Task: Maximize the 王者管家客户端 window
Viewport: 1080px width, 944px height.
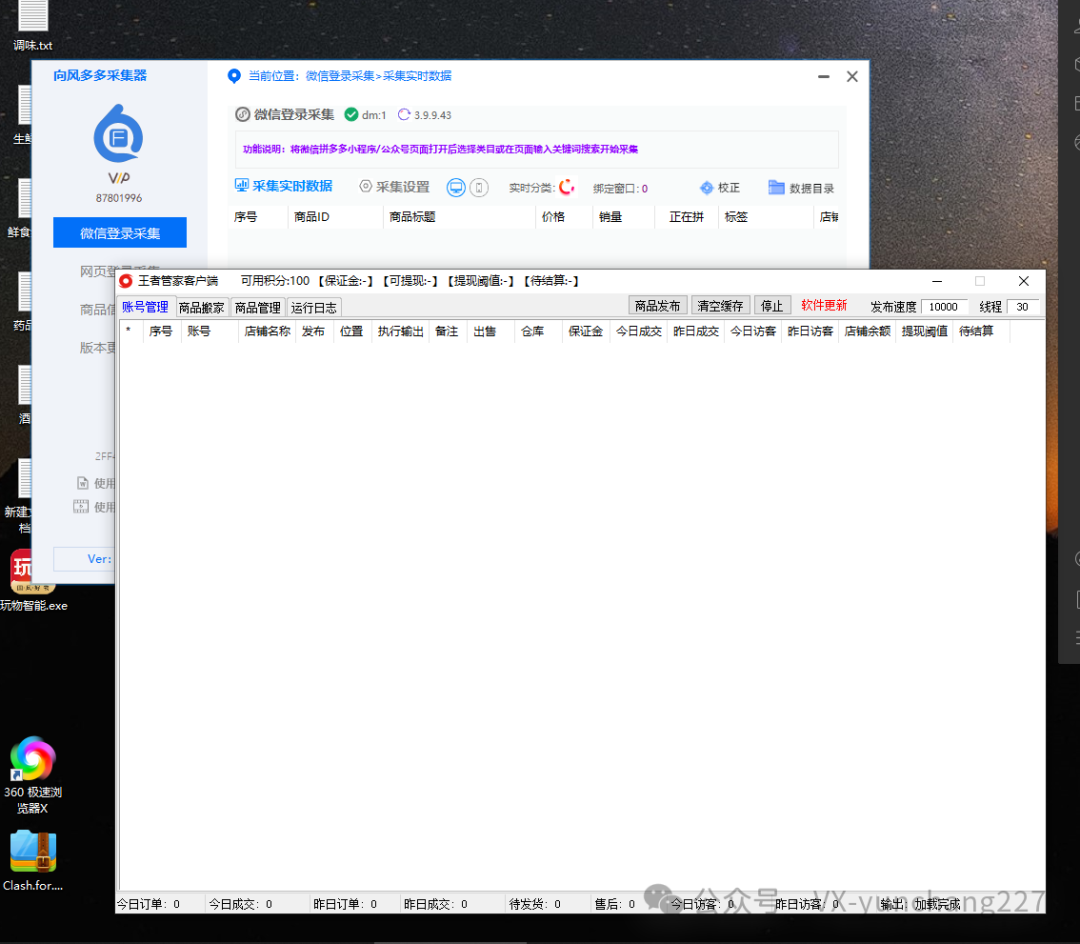Action: pyautogui.click(x=979, y=281)
